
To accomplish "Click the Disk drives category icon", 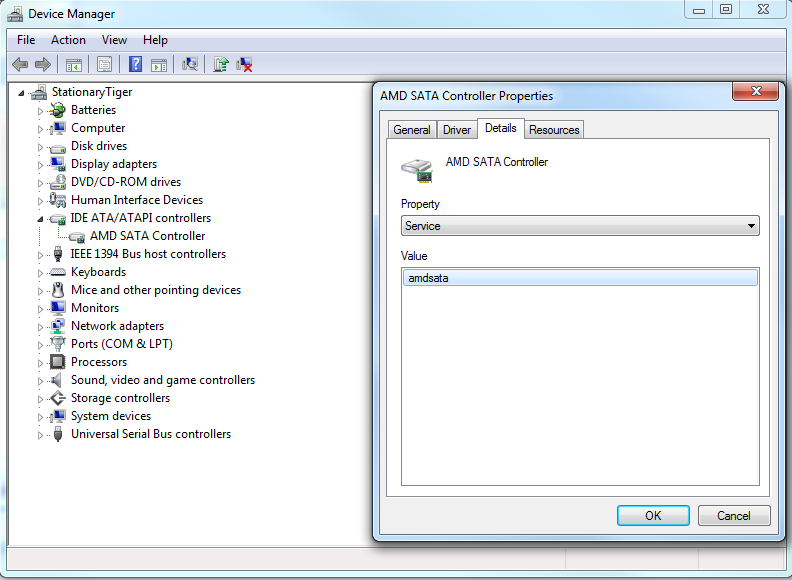I will click(x=58, y=148).
